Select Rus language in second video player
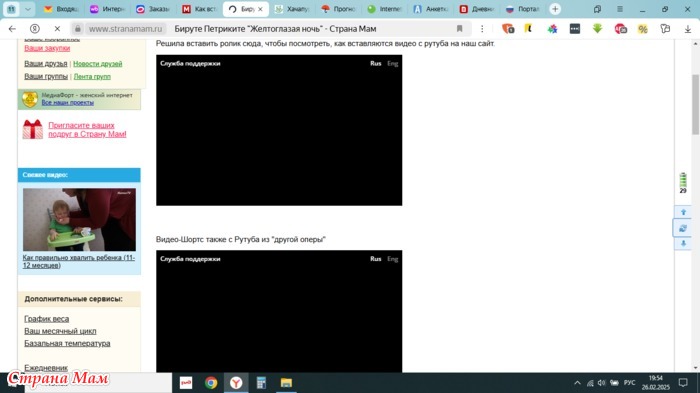This screenshot has height=393, width=700. (x=375, y=259)
